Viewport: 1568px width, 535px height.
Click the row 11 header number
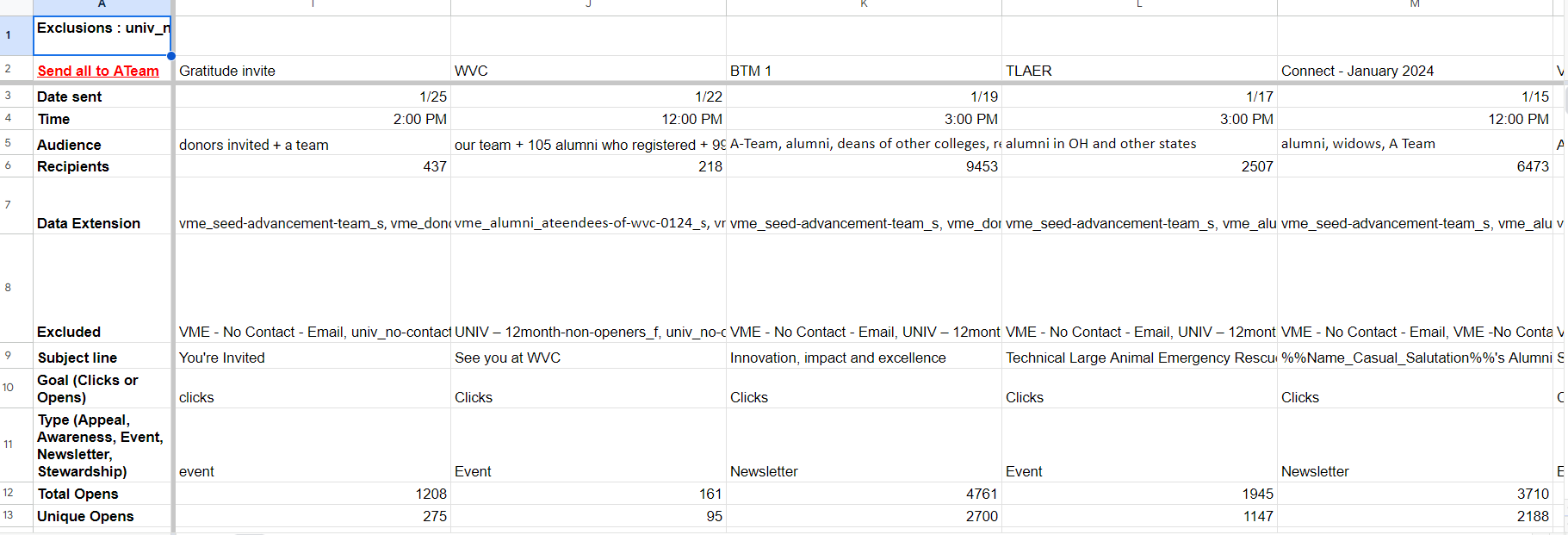(9, 445)
